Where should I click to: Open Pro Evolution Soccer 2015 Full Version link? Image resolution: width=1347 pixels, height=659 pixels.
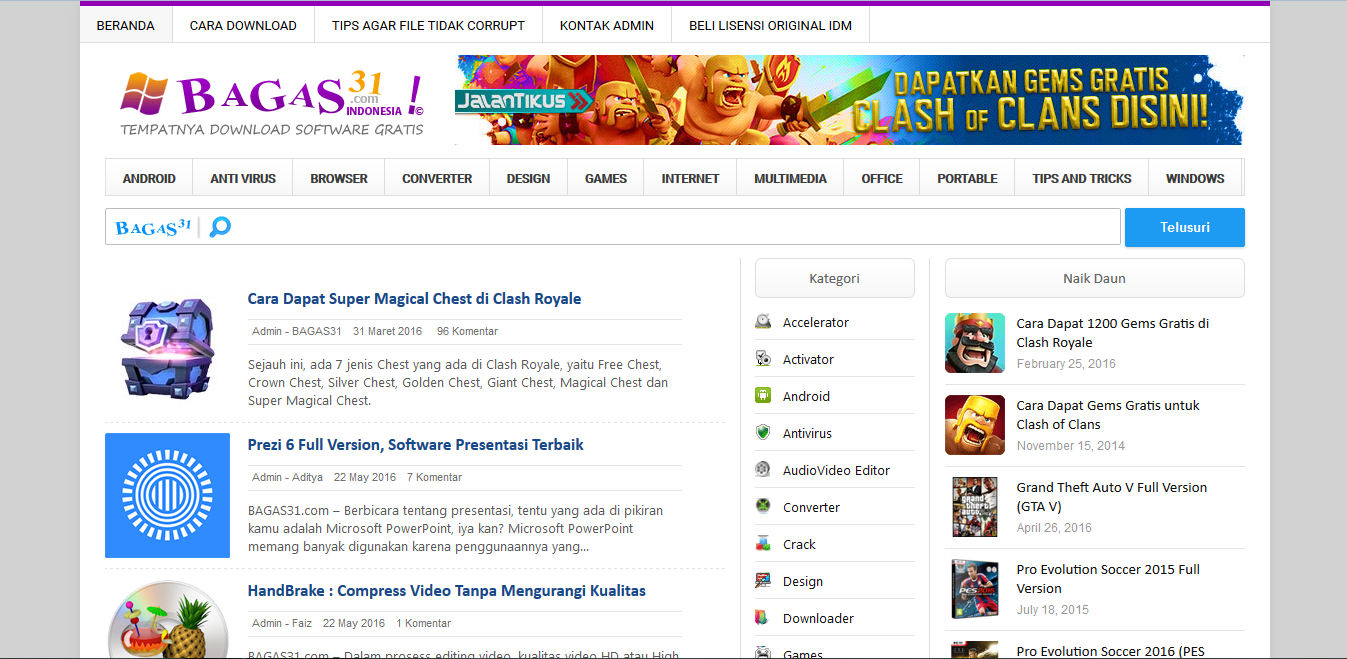click(1108, 579)
